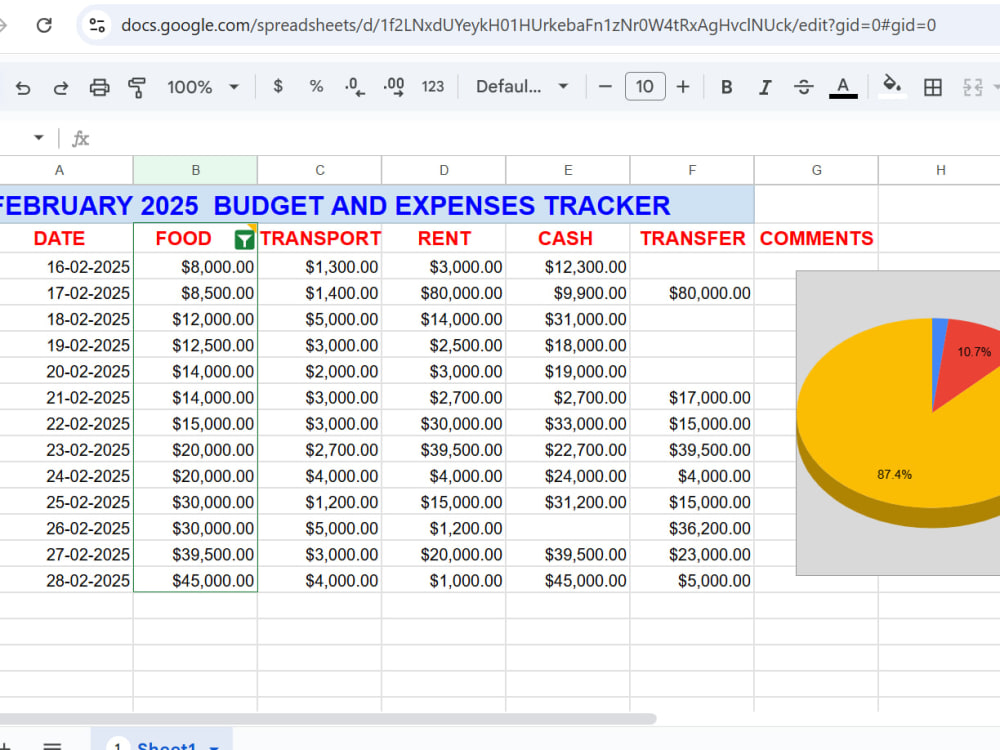Click the browser address bar URL

click(x=528, y=26)
